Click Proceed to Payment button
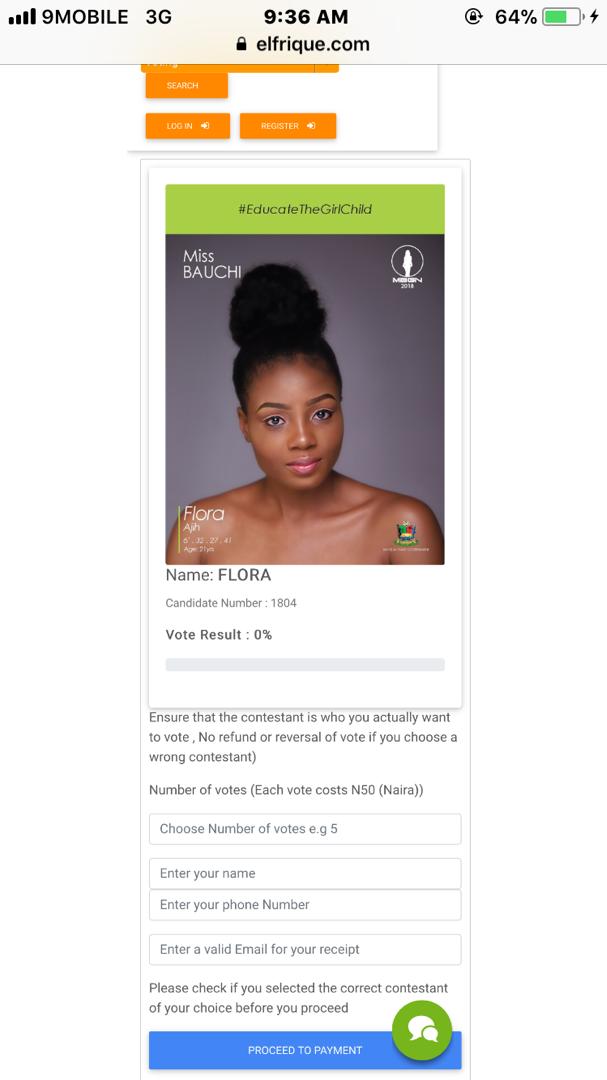This screenshot has width=607, height=1080. coord(305,1050)
